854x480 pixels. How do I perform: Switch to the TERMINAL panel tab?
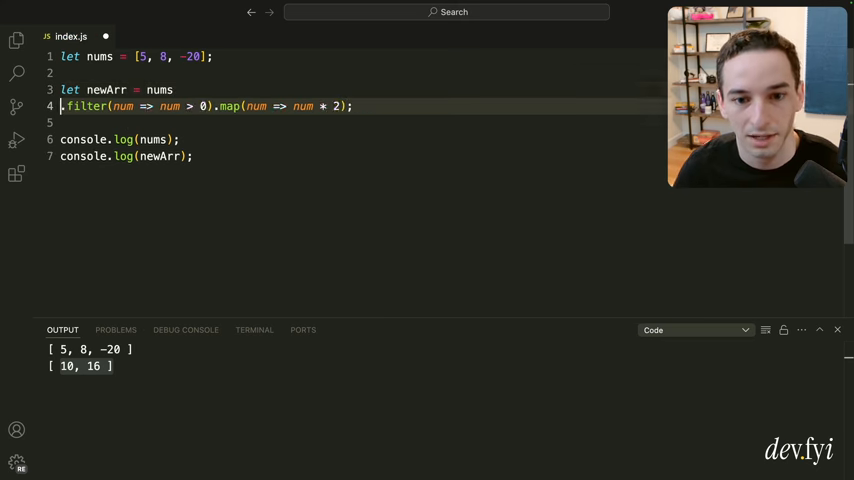pyautogui.click(x=254, y=330)
